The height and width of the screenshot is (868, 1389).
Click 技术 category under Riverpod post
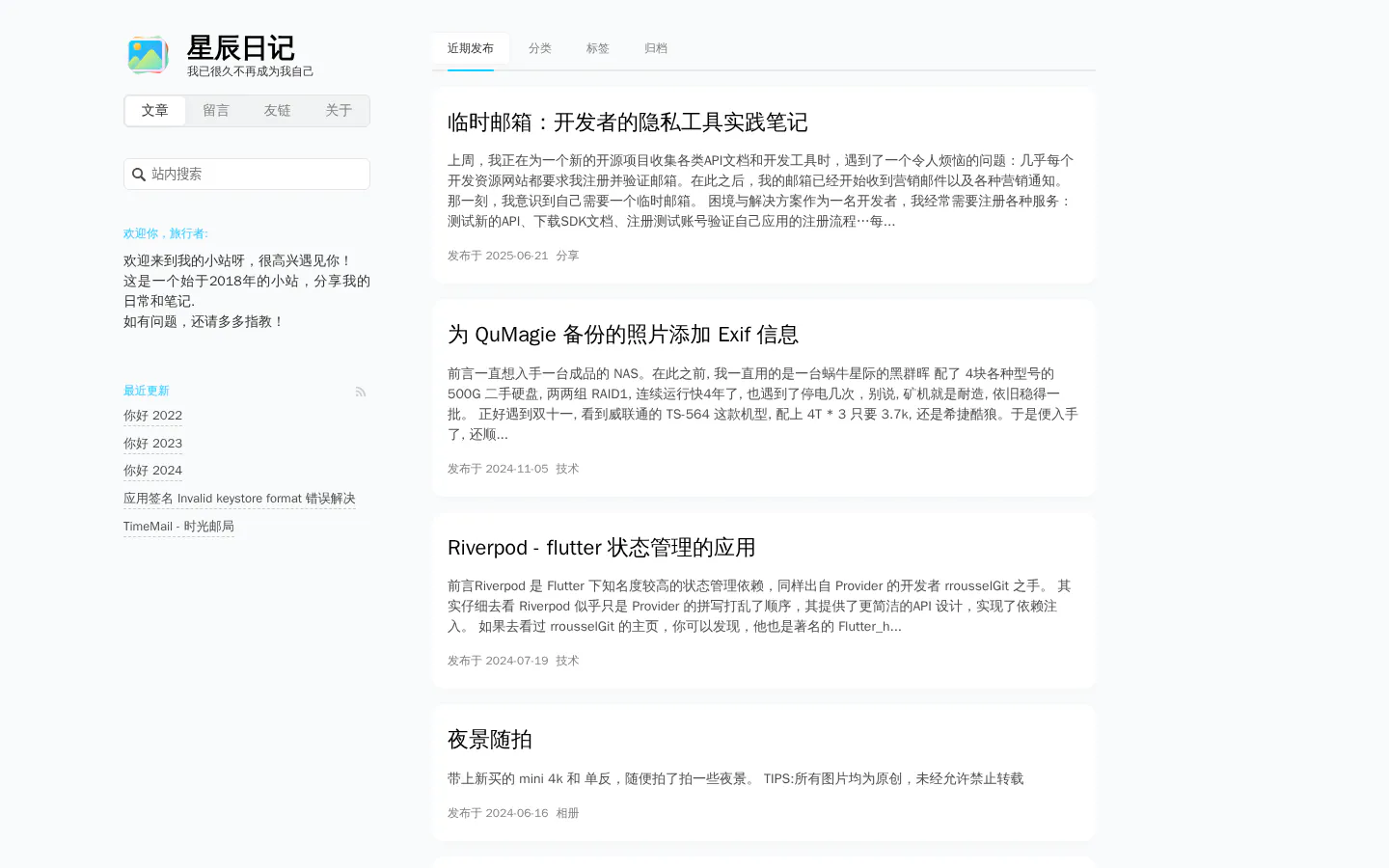coord(567,661)
